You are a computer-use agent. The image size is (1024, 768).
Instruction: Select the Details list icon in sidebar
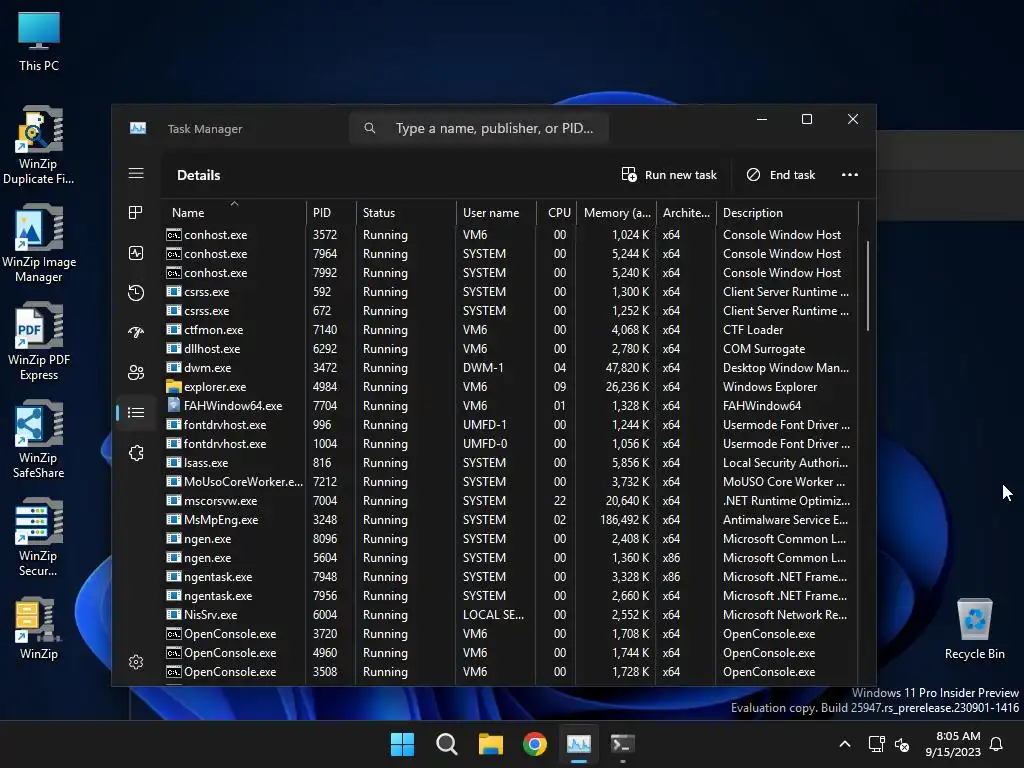tap(136, 412)
